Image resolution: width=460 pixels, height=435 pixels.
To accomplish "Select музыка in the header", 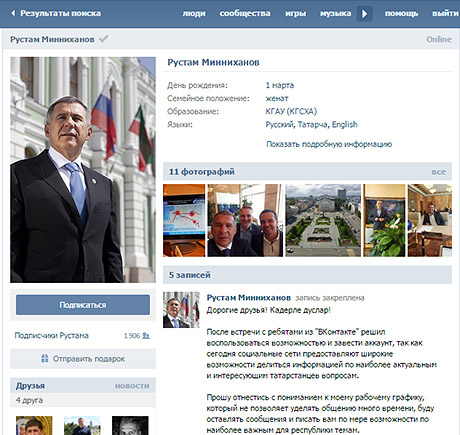I will tap(335, 13).
